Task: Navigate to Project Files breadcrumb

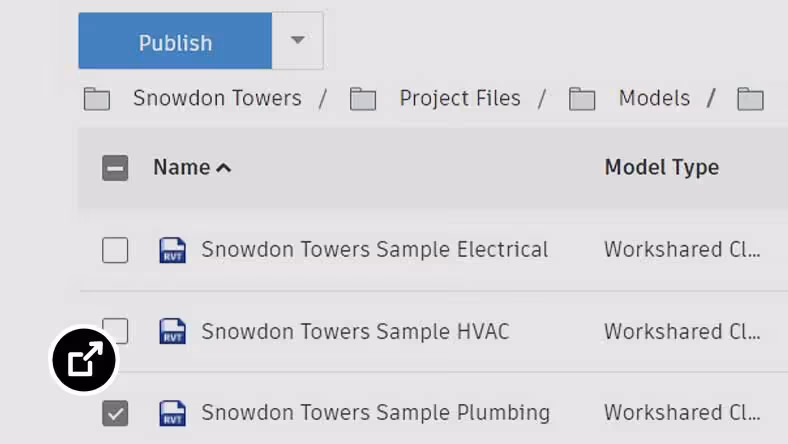Action: (x=460, y=98)
